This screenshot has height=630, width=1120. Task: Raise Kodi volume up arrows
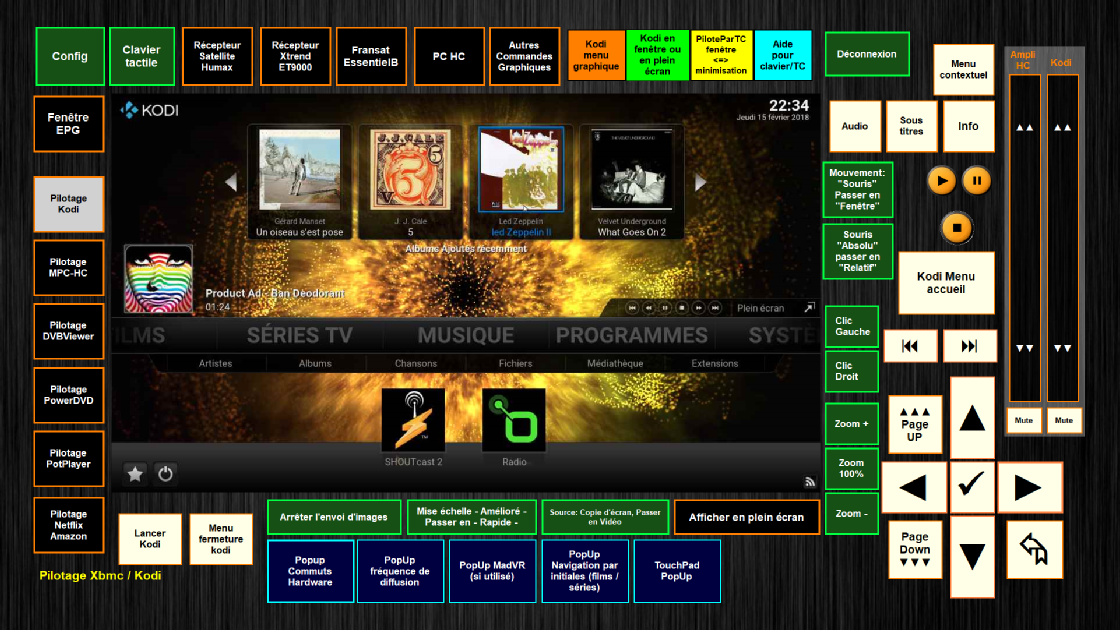[x=1063, y=128]
